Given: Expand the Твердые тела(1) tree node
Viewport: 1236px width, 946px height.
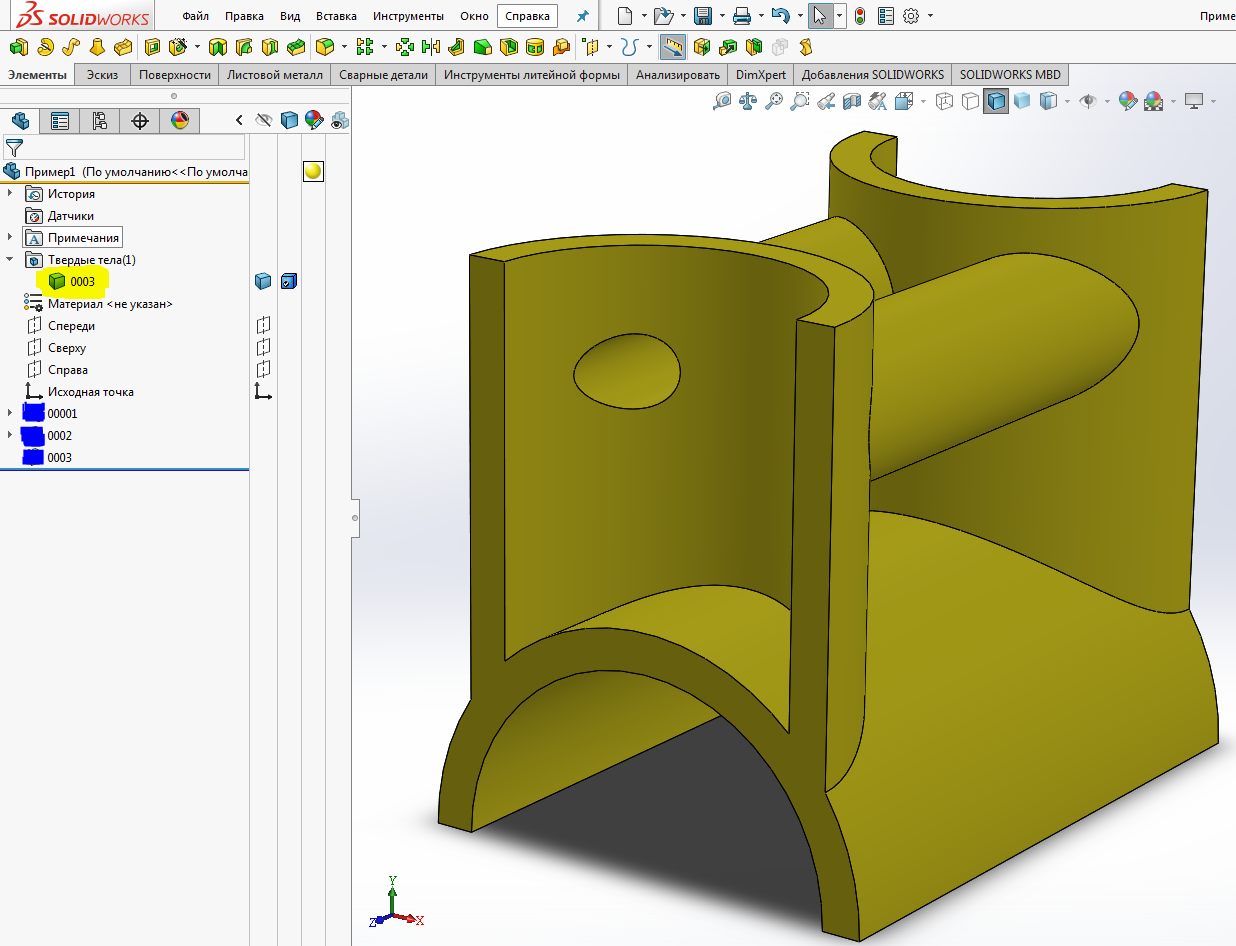Looking at the screenshot, I should 9,259.
